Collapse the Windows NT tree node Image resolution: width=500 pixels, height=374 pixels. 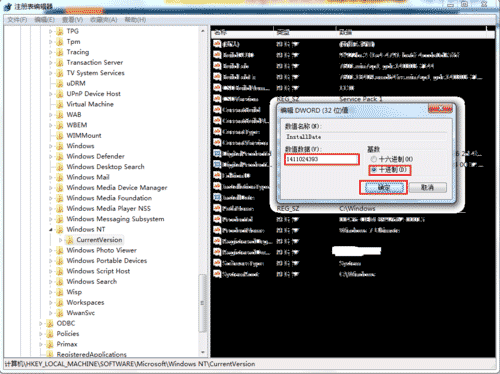[x=51, y=230]
